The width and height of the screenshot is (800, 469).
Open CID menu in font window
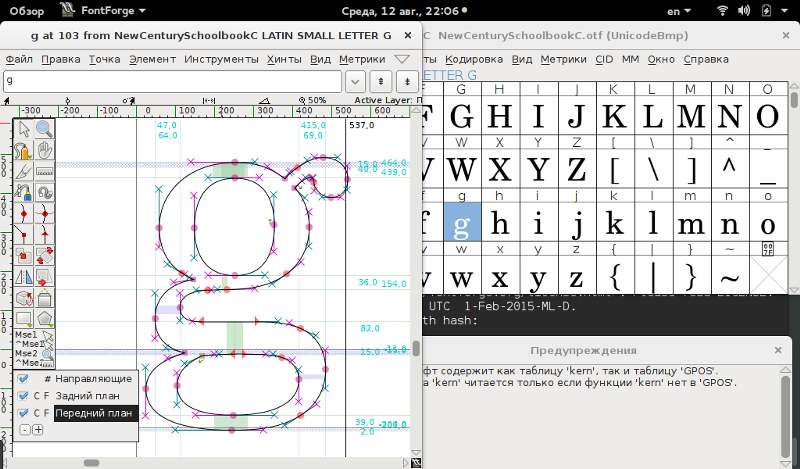[604, 59]
